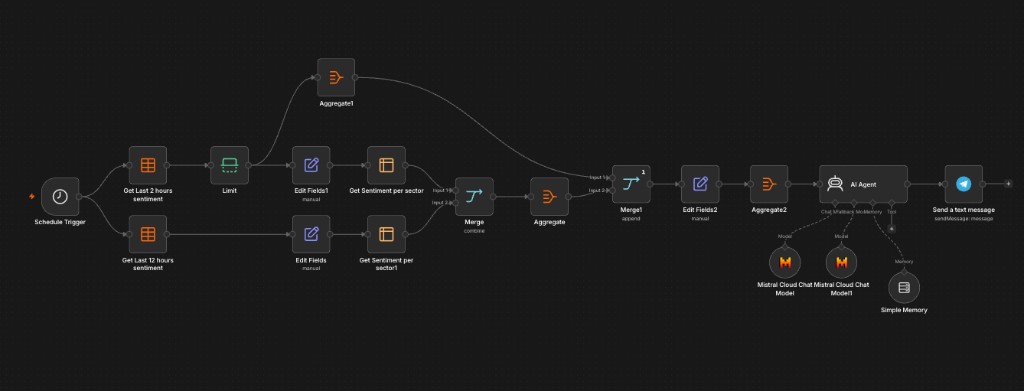Add node after Send a text message
Viewport: 1024px width, 391px height.
click(1009, 184)
